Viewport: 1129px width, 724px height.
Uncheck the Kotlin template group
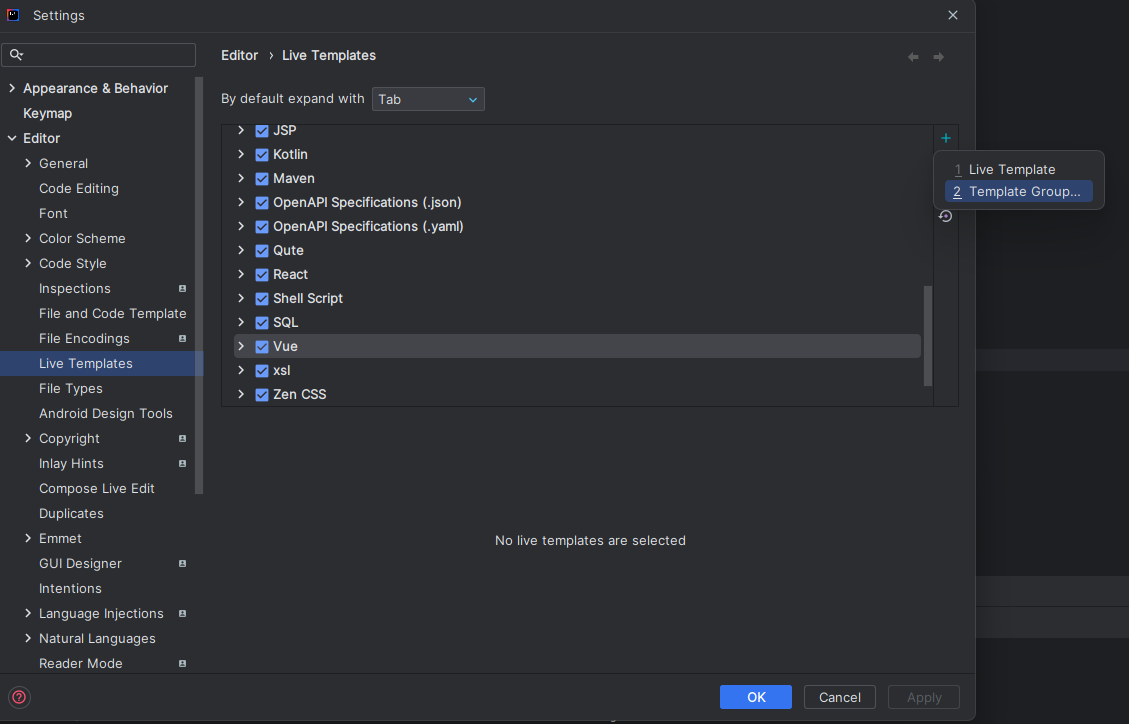pos(261,154)
